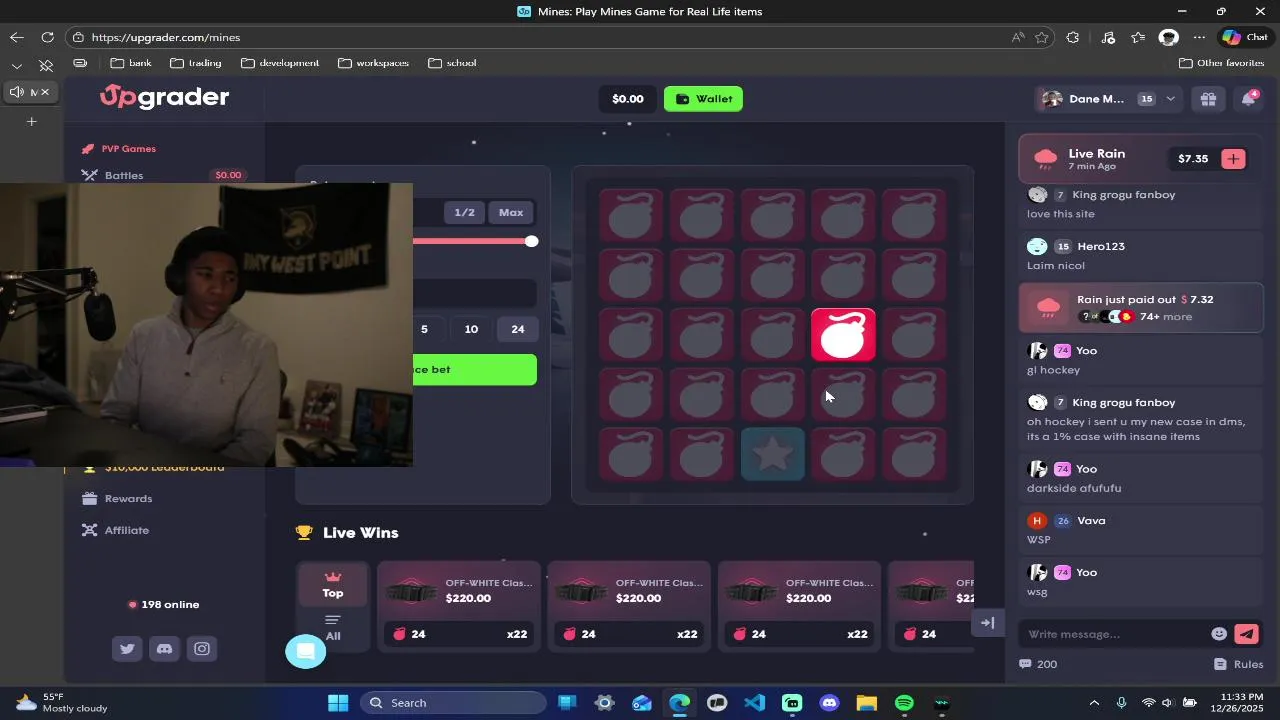The height and width of the screenshot is (720, 1280).
Task: Open Edge profile avatar icon
Action: pyautogui.click(x=1168, y=37)
